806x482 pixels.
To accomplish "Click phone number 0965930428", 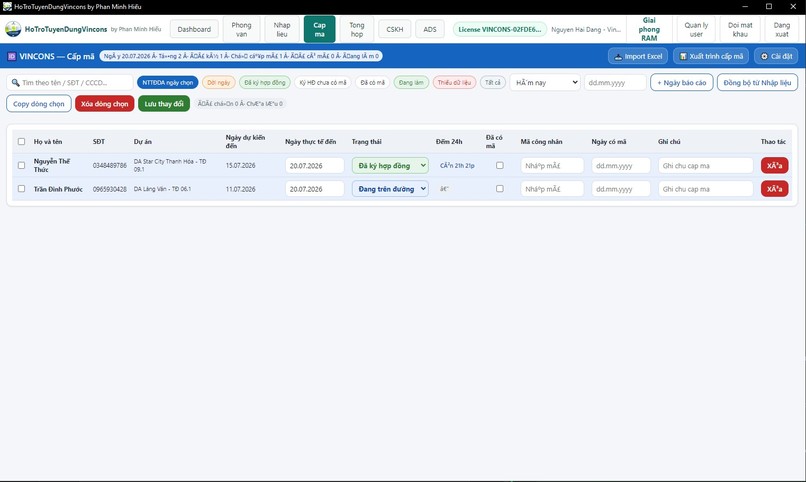I will [109, 189].
